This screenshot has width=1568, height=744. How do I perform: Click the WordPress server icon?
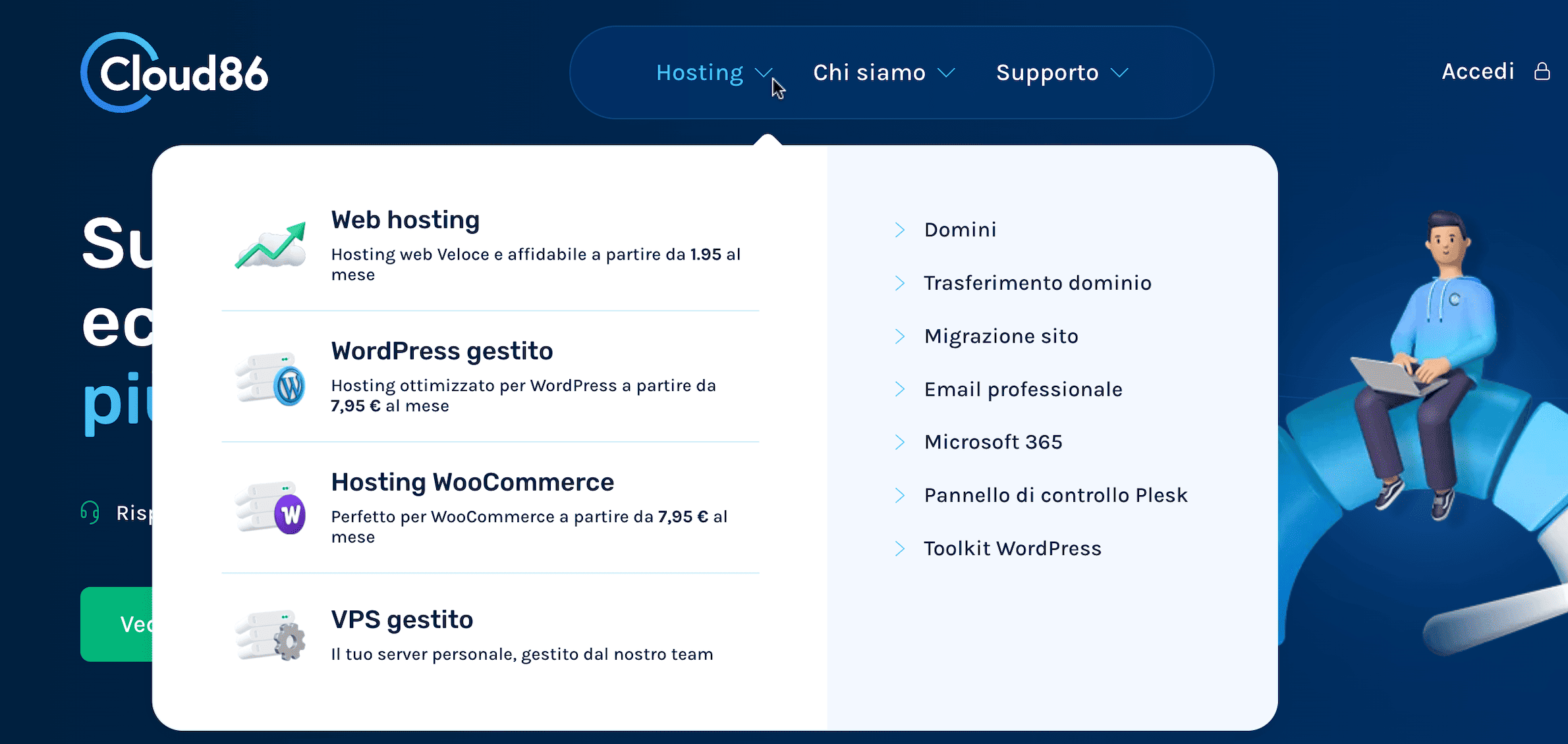coord(271,378)
